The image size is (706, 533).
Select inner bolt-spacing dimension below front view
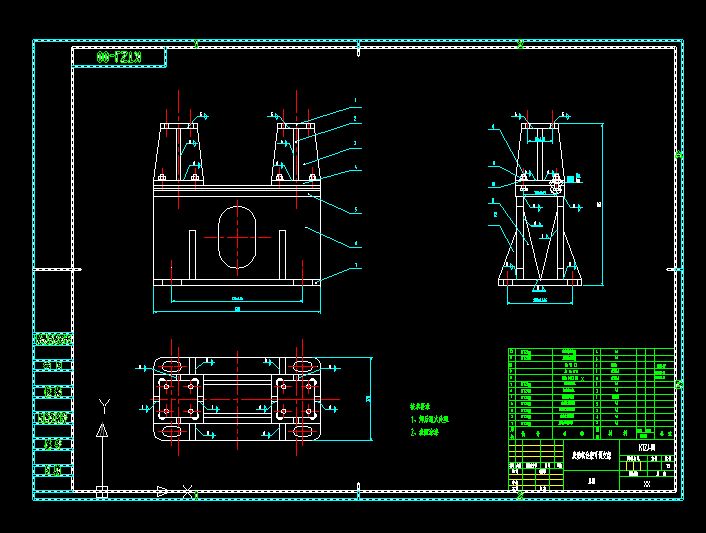tap(237, 298)
